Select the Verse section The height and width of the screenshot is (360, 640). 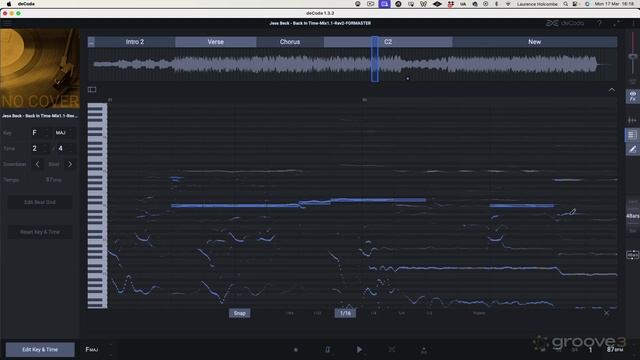tap(216, 42)
